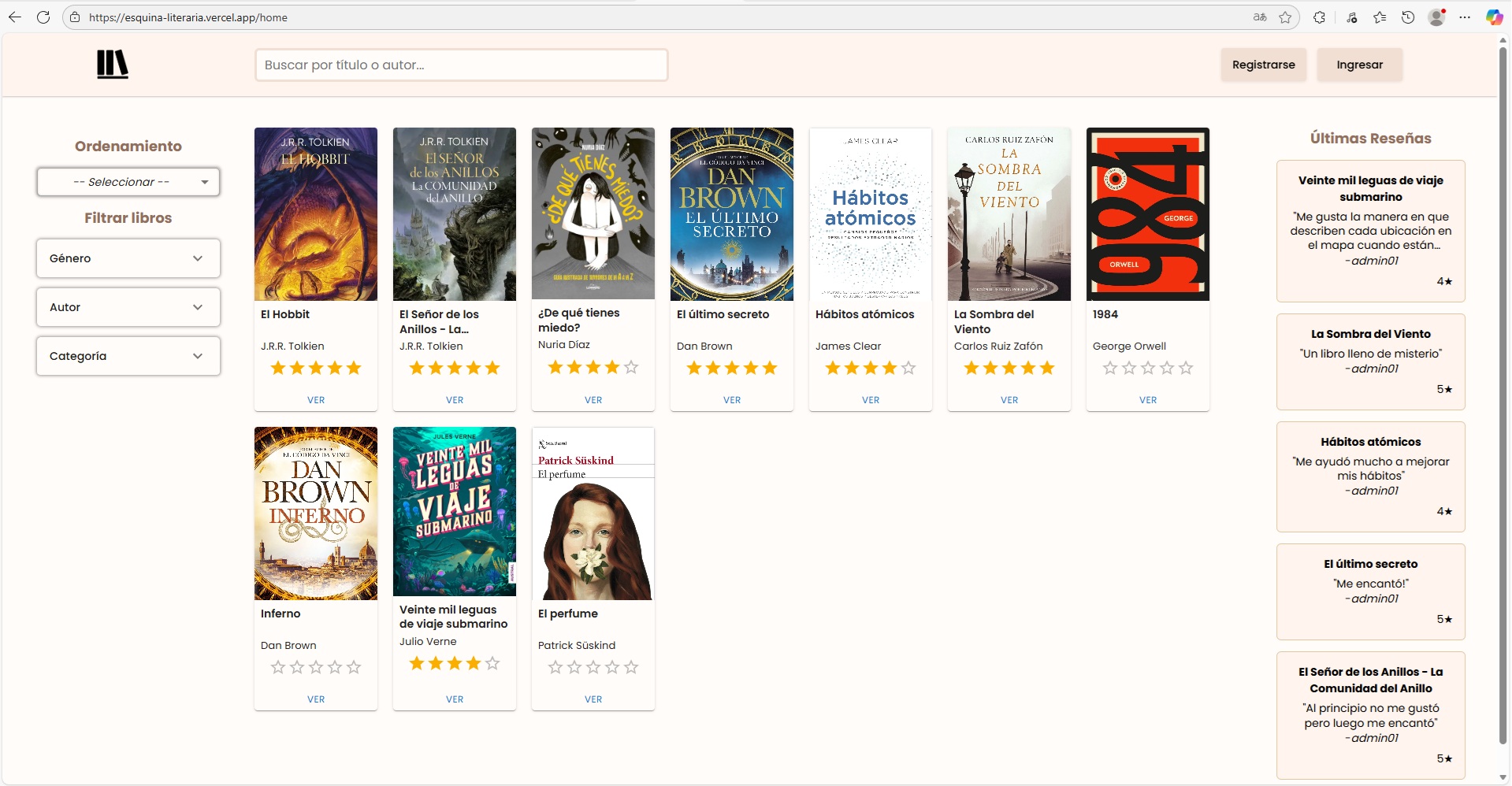Open the 1984 red cover image

coord(1148,214)
